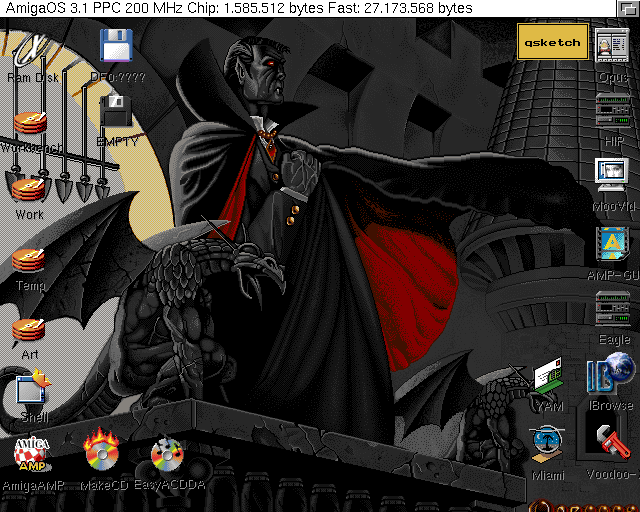Open the Workbench disk icon
The height and width of the screenshot is (512, 640).
point(30,122)
